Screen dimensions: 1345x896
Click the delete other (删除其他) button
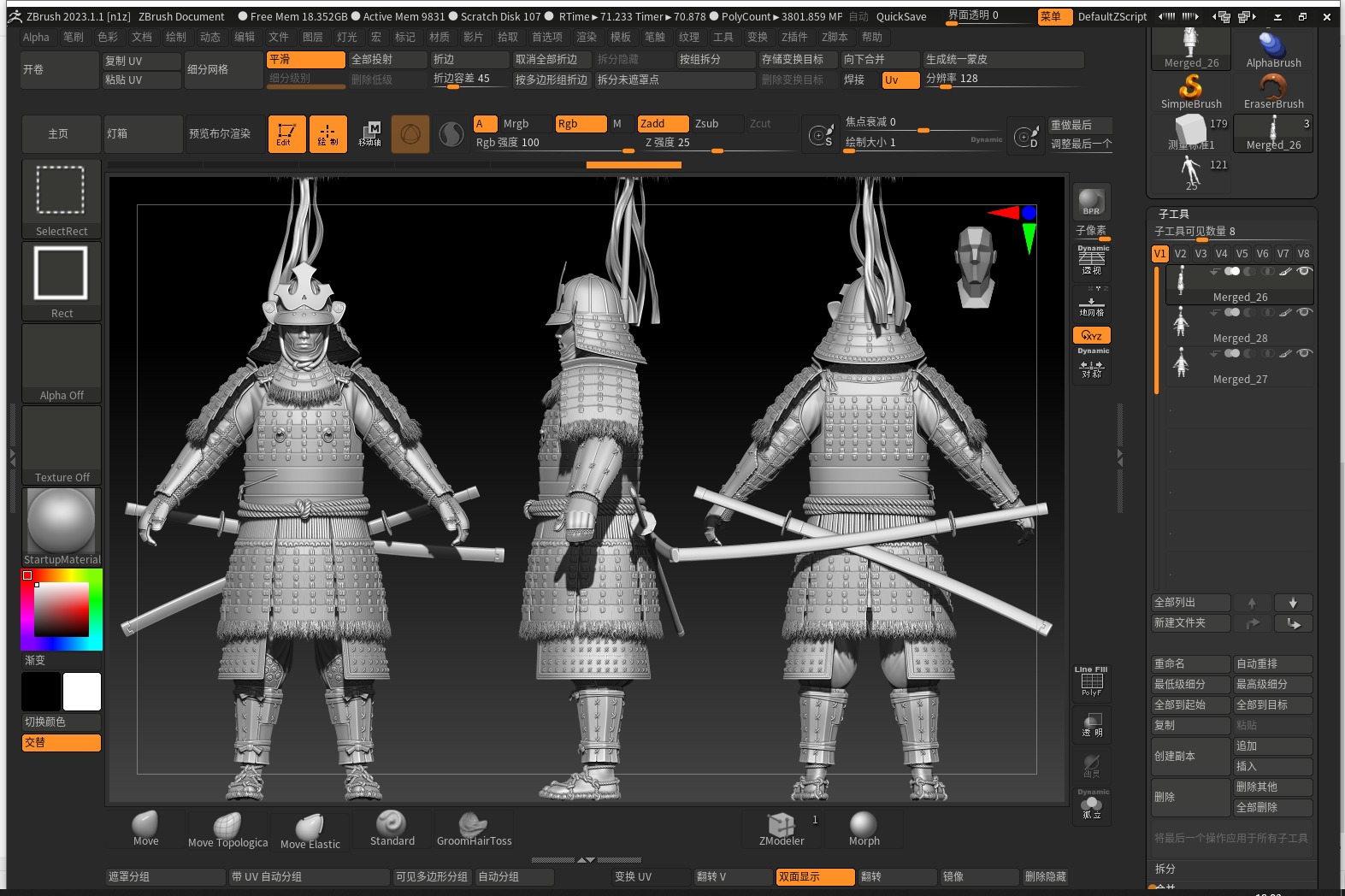pos(1273,787)
